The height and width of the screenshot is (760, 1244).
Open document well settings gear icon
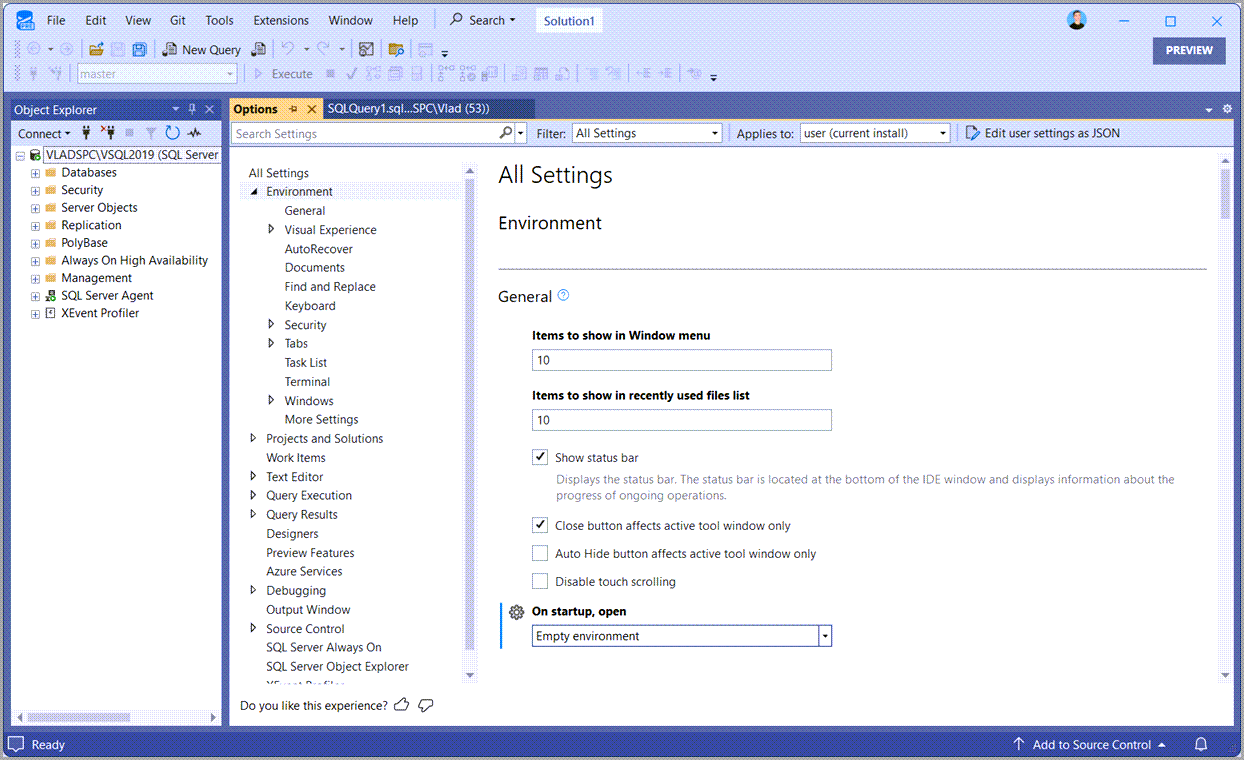1227,109
